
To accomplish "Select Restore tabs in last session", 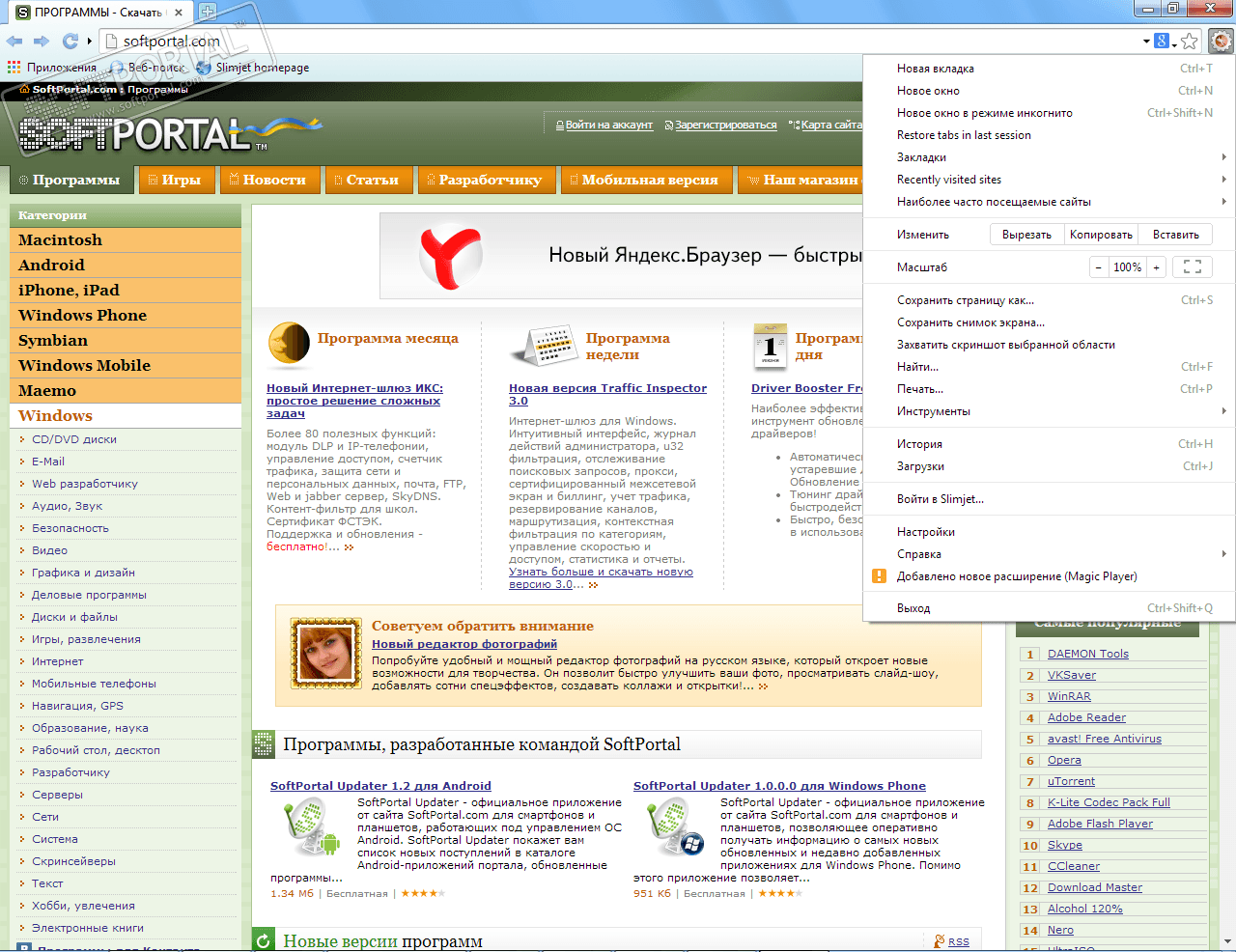I will pos(1049,135).
